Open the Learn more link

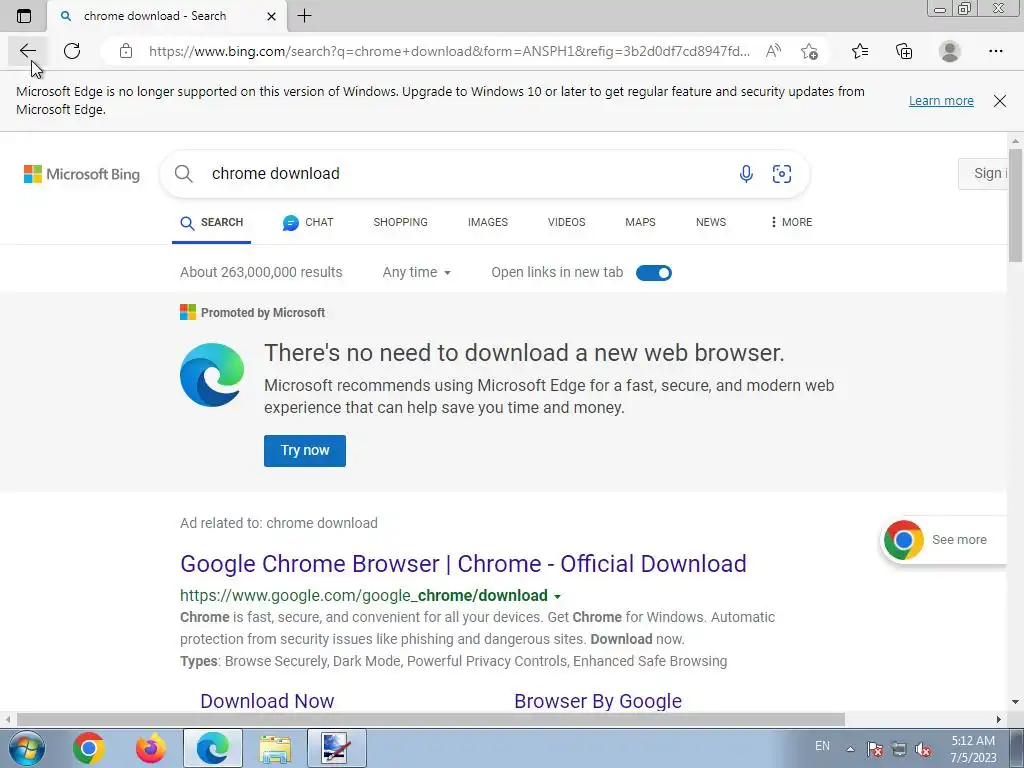click(941, 101)
